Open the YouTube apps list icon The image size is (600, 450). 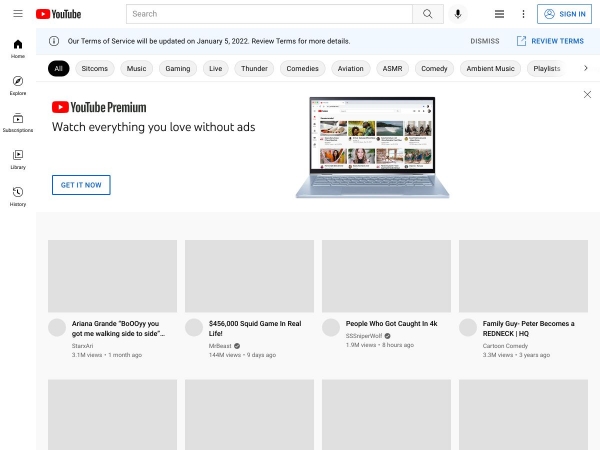coord(499,14)
